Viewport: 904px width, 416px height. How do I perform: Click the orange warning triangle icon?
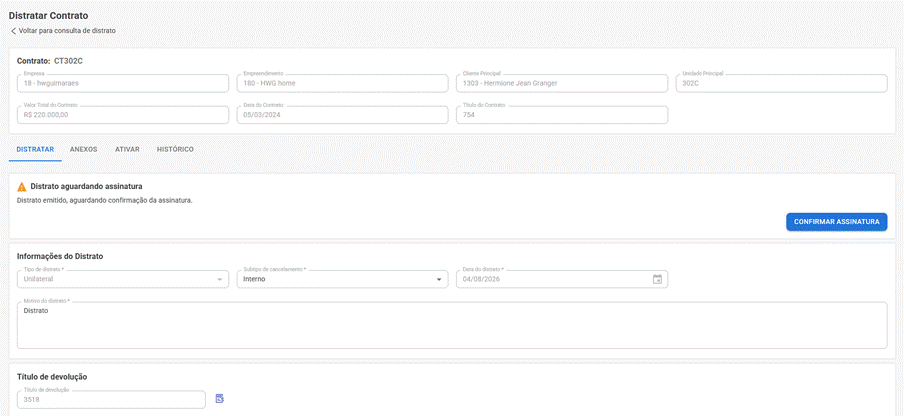pyautogui.click(x=22, y=187)
